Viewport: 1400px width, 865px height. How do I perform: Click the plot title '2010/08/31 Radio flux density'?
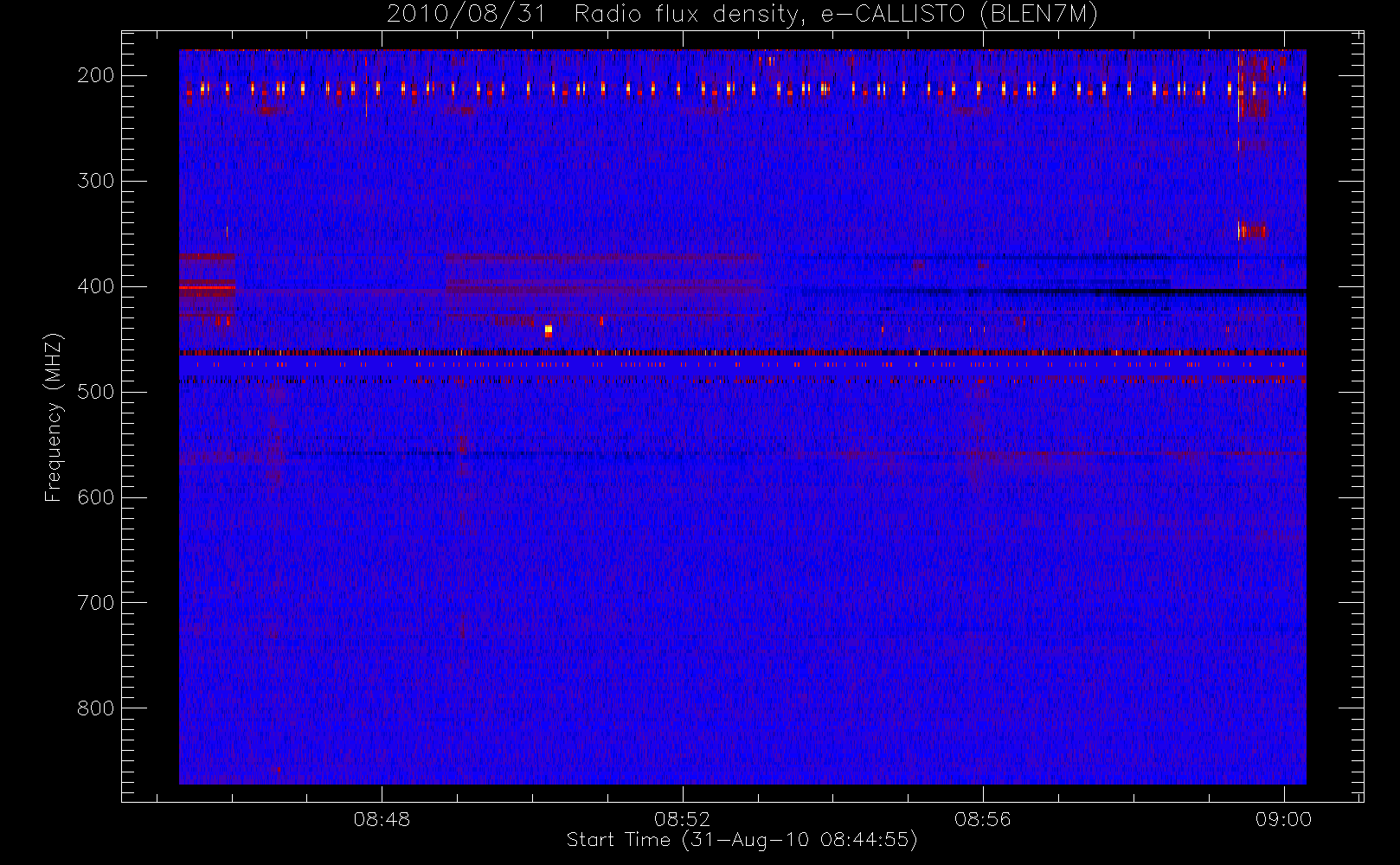coord(742,15)
